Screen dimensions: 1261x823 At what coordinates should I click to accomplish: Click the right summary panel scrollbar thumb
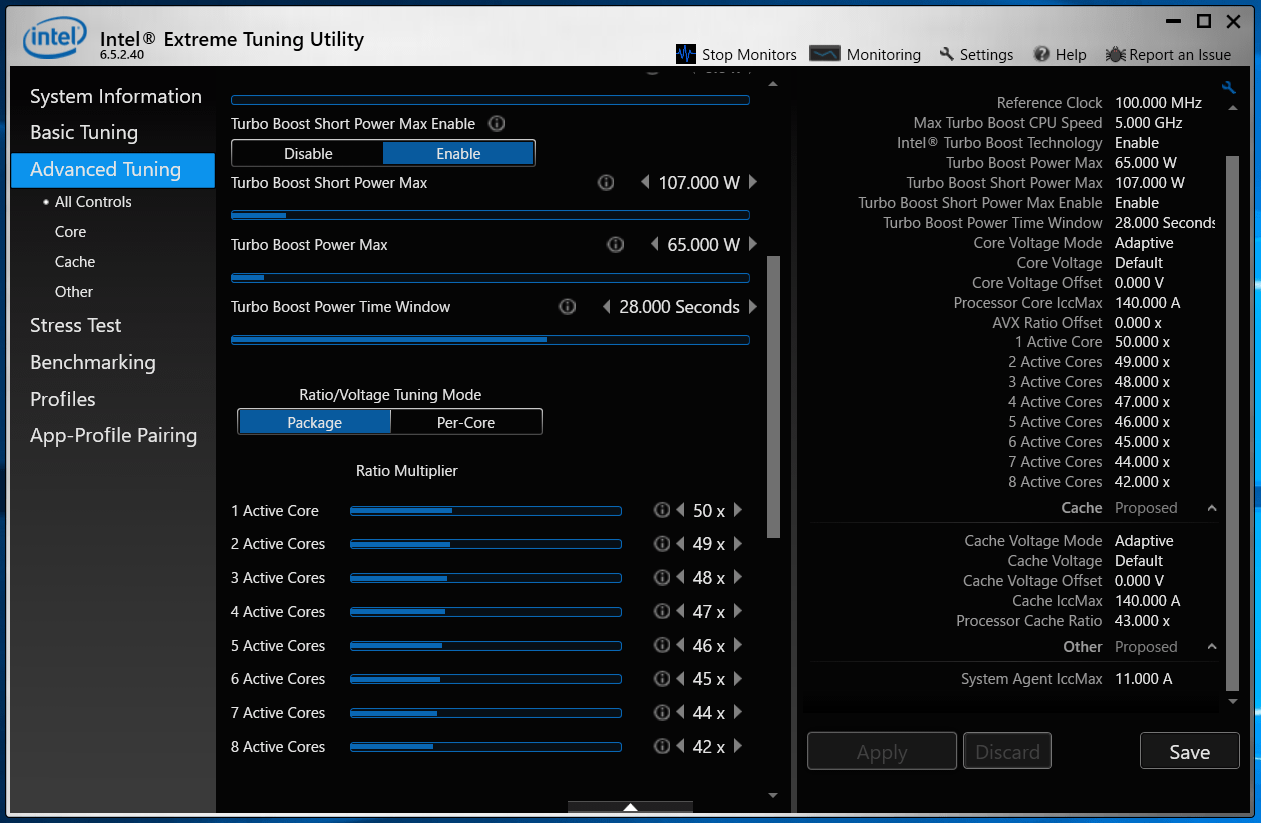[x=1232, y=424]
